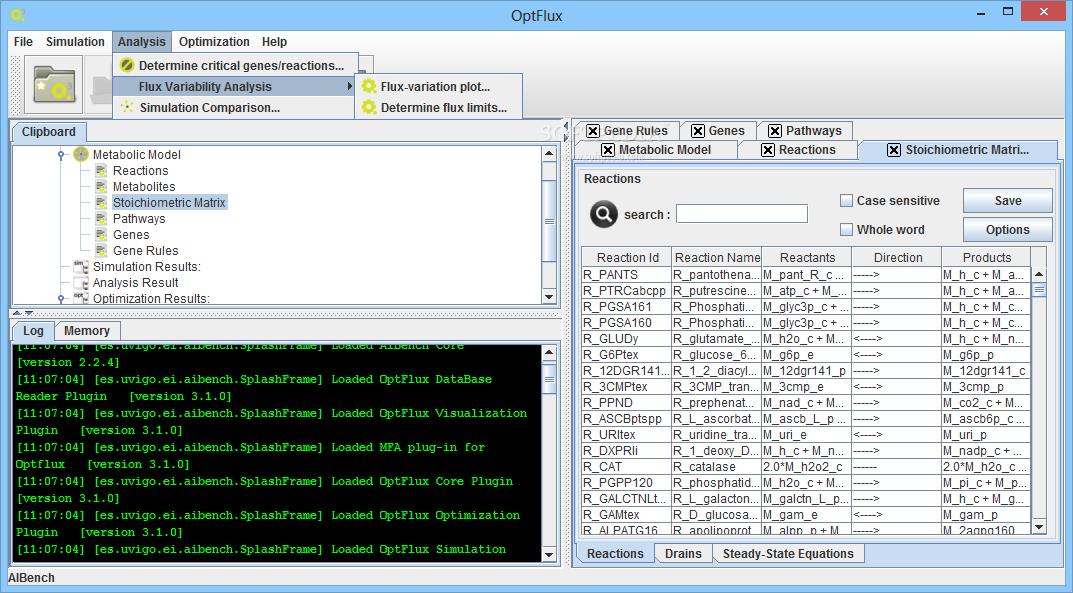Click the reactions table scrollbar thumb
The image size is (1073, 593).
[x=1039, y=290]
